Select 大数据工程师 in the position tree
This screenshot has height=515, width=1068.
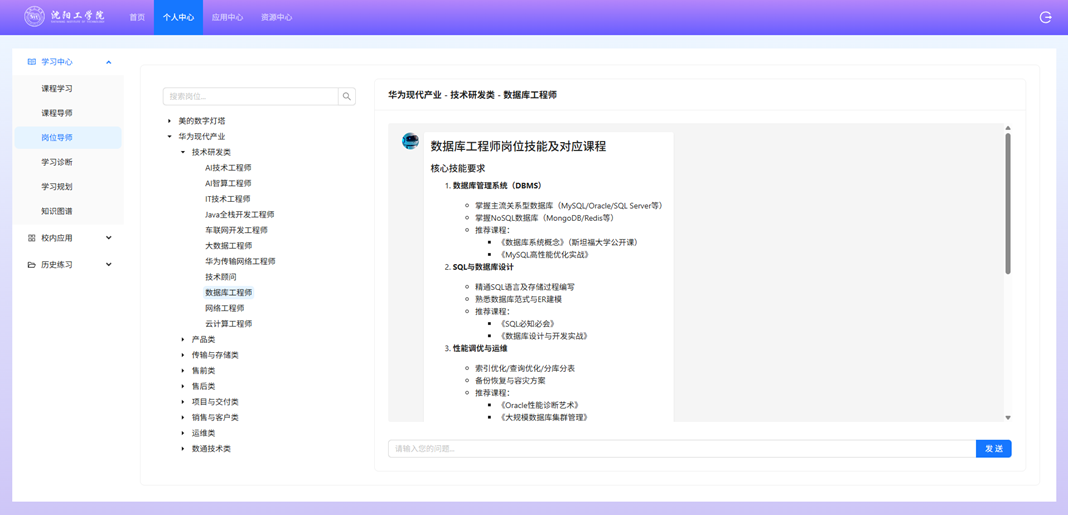pyautogui.click(x=228, y=246)
